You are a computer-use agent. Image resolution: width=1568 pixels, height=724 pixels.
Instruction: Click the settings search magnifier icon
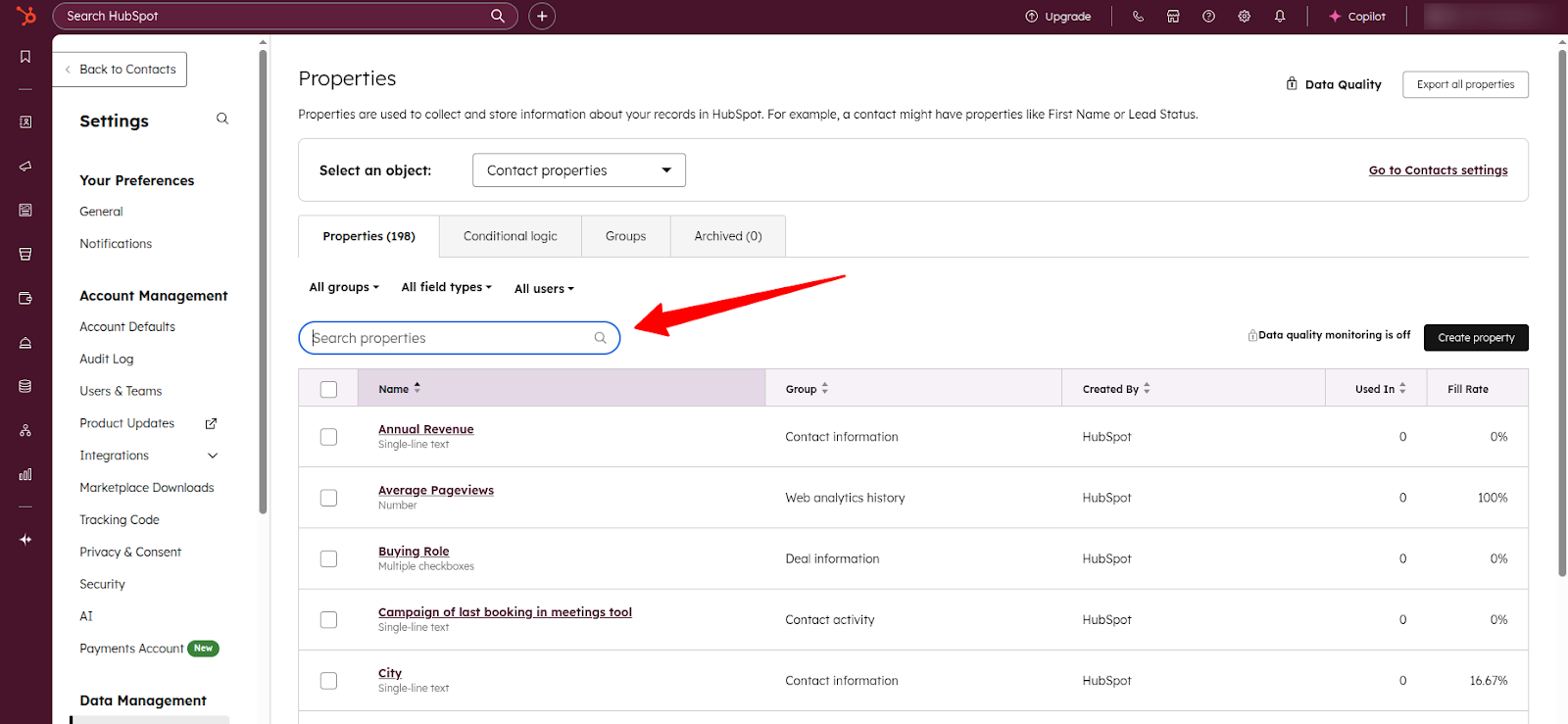click(x=222, y=119)
